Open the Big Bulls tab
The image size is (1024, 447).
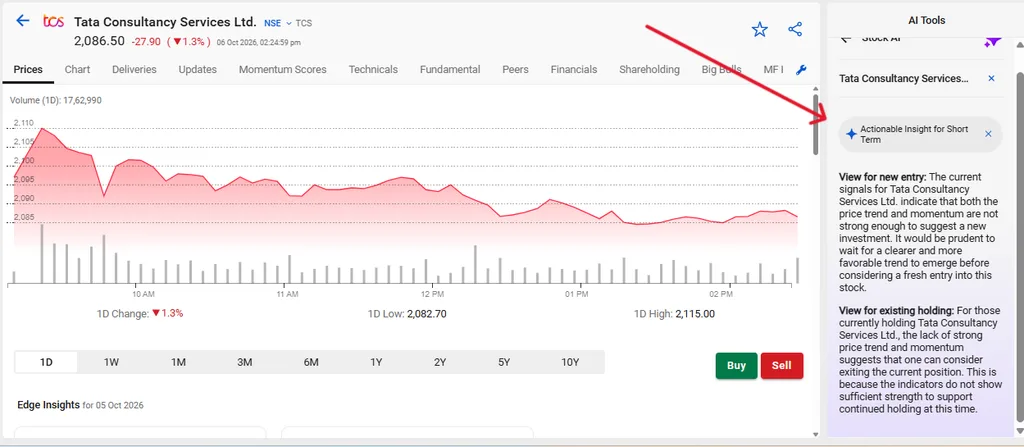(722, 69)
